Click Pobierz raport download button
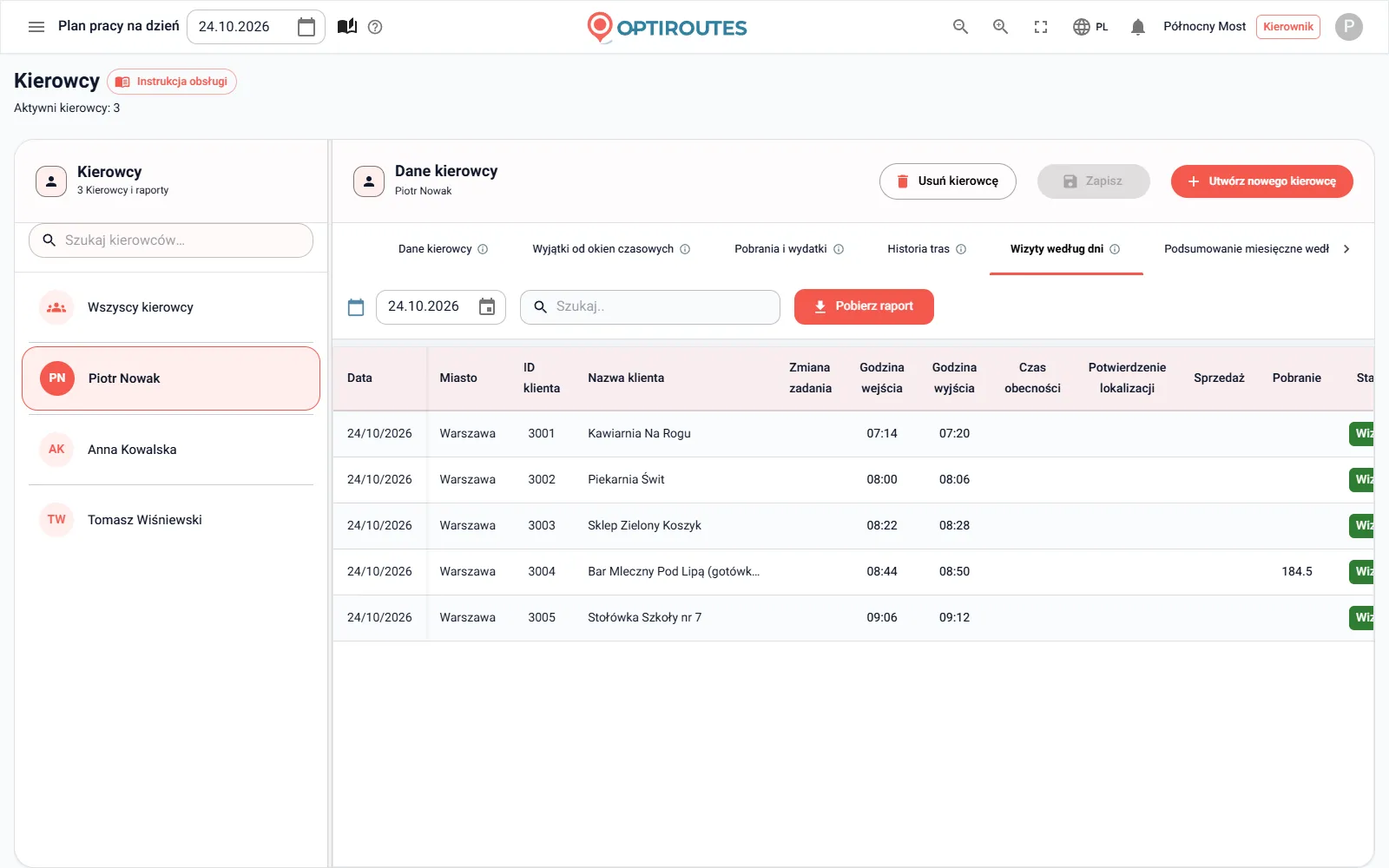This screenshot has width=1389, height=868. pyautogui.click(x=864, y=307)
